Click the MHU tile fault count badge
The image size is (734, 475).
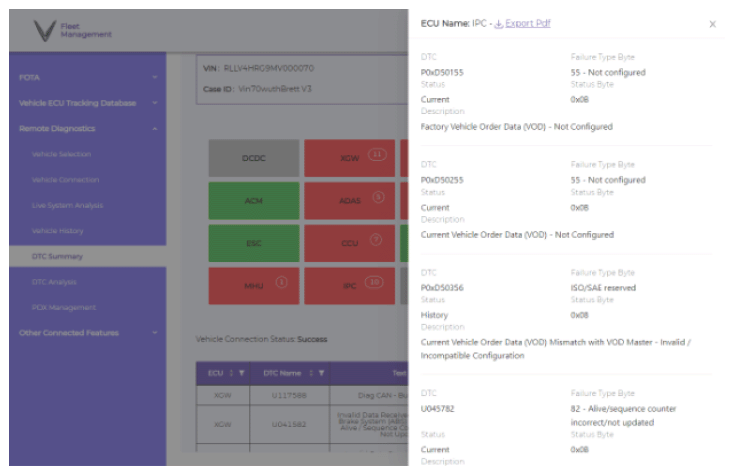click(281, 282)
